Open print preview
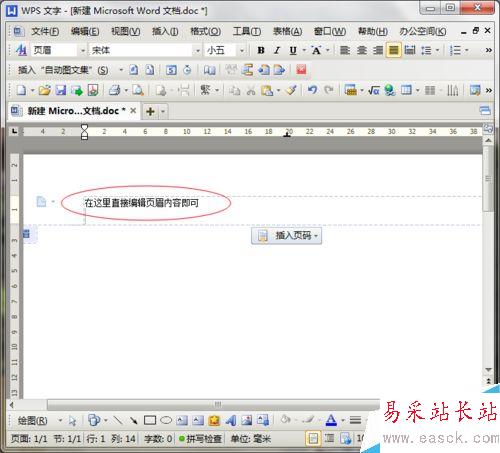500x453 pixels. click(x=138, y=90)
